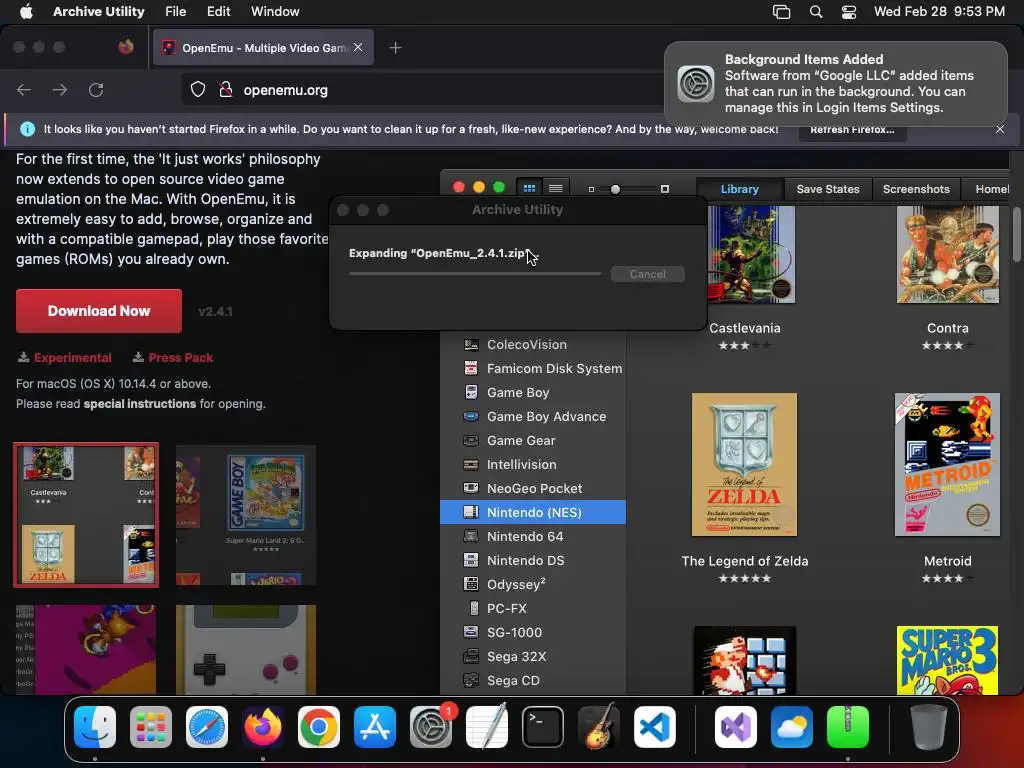Click The Legend of Zelda cover art

point(744,464)
